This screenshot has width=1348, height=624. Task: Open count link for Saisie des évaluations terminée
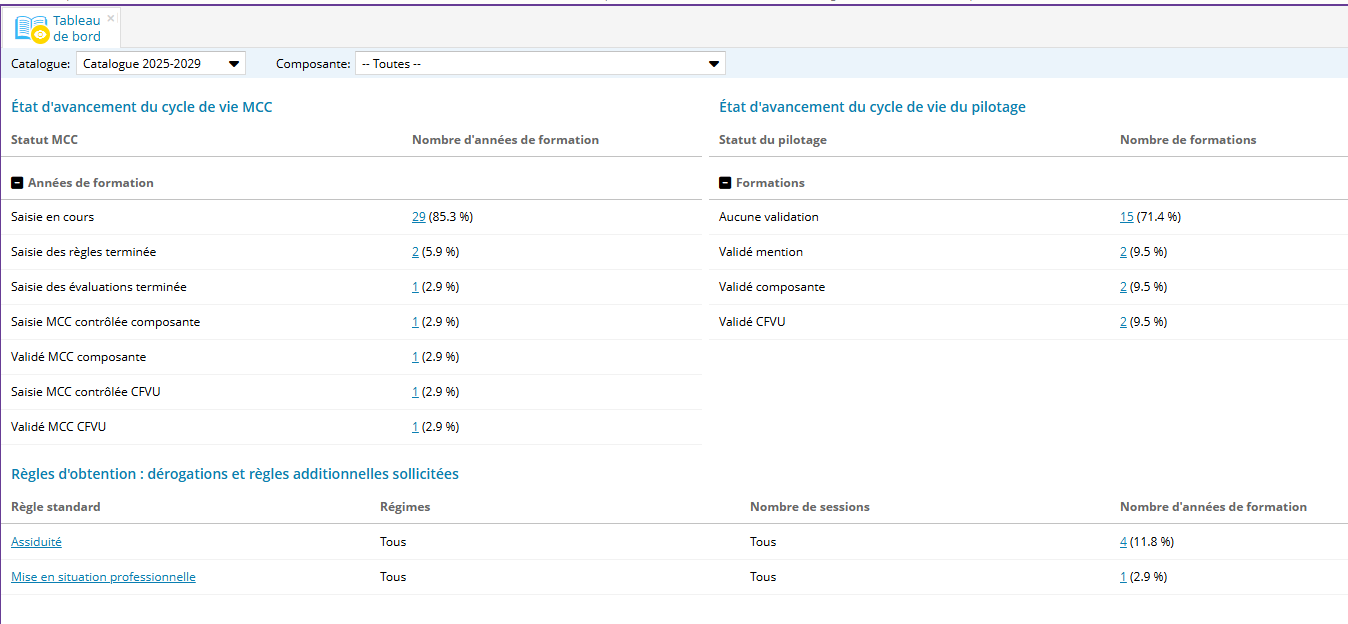(415, 287)
